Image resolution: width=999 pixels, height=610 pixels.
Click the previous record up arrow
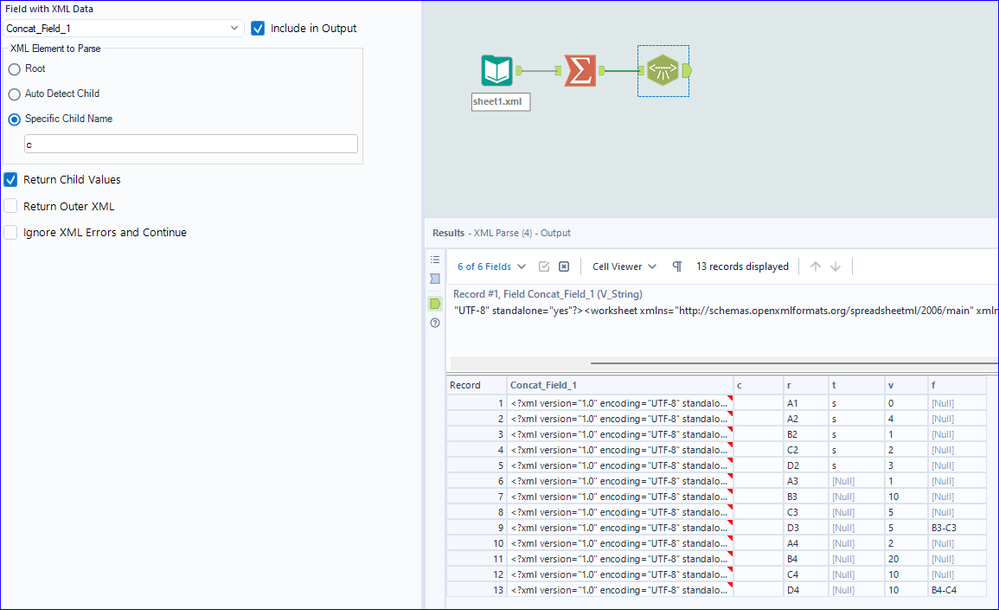pos(815,266)
